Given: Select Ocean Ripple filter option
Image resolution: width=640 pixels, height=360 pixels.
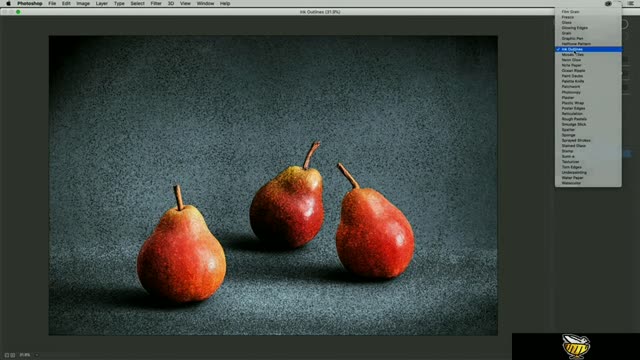Looking at the screenshot, I should [588, 71].
